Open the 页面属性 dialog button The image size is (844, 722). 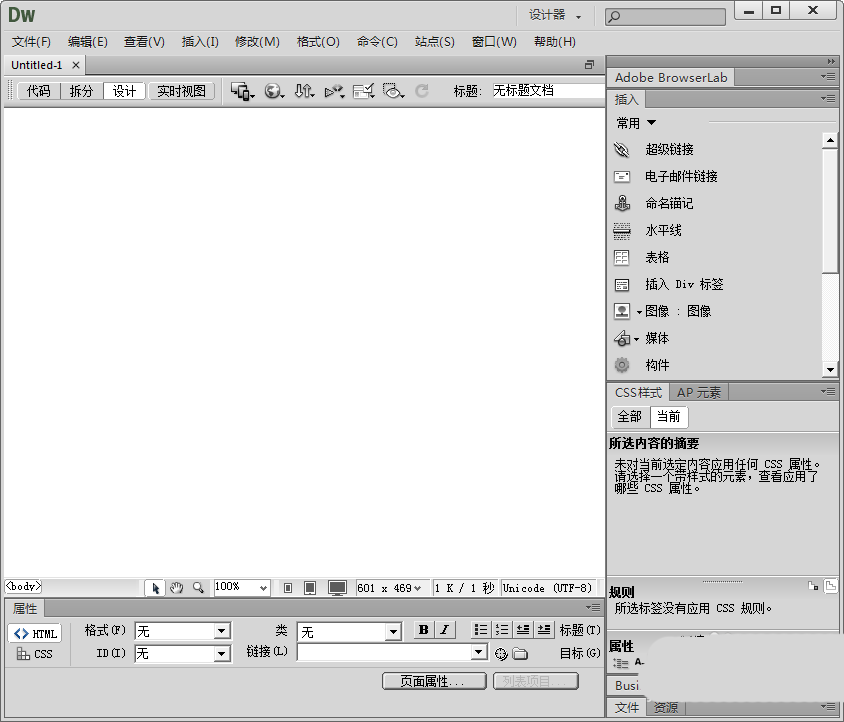[434, 681]
